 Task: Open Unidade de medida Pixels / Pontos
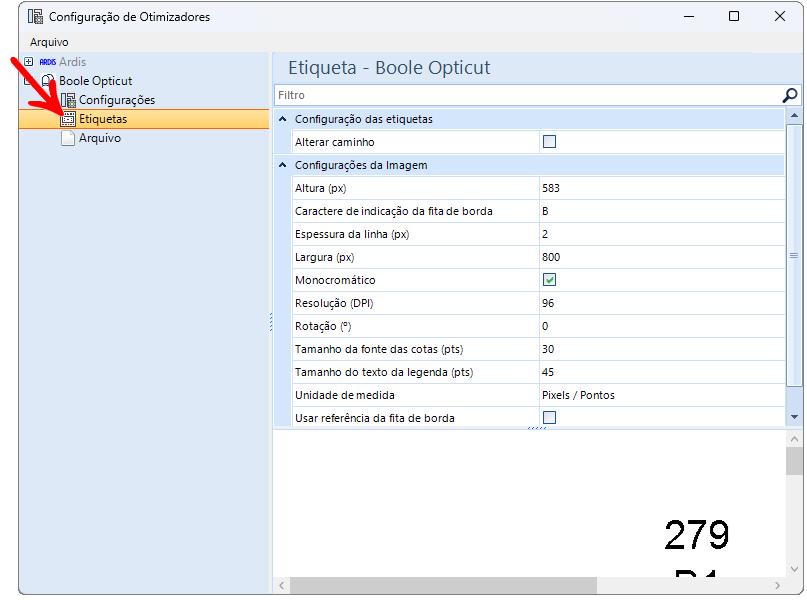(x=662, y=395)
